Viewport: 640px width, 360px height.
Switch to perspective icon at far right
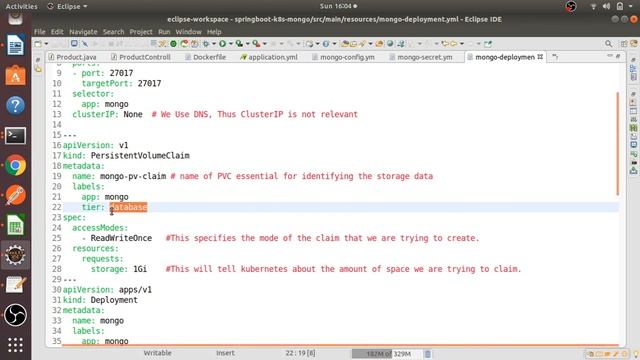pyautogui.click(x=634, y=44)
